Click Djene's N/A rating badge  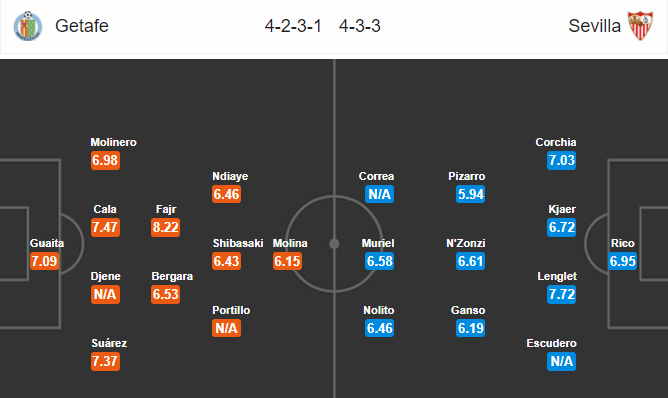point(105,294)
